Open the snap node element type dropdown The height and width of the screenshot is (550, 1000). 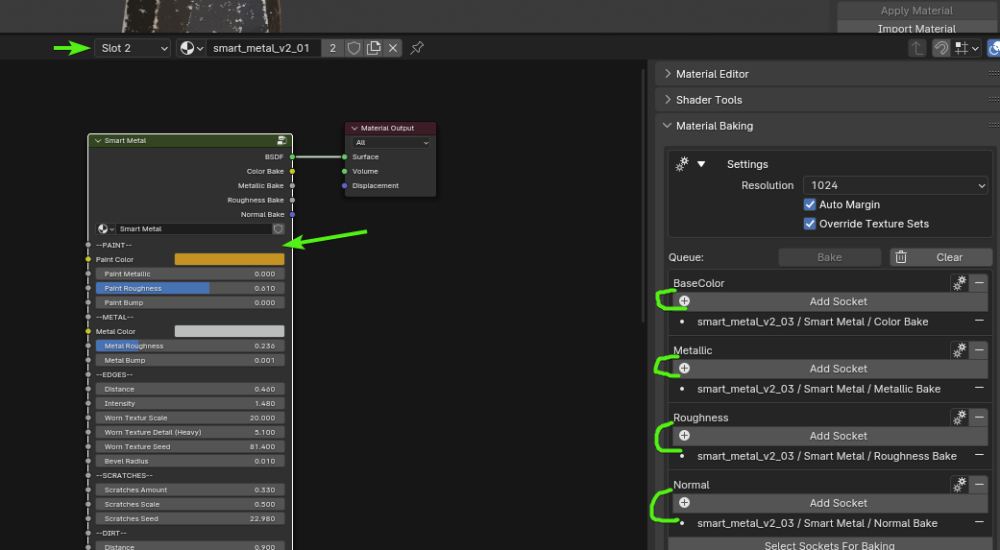(x=966, y=48)
